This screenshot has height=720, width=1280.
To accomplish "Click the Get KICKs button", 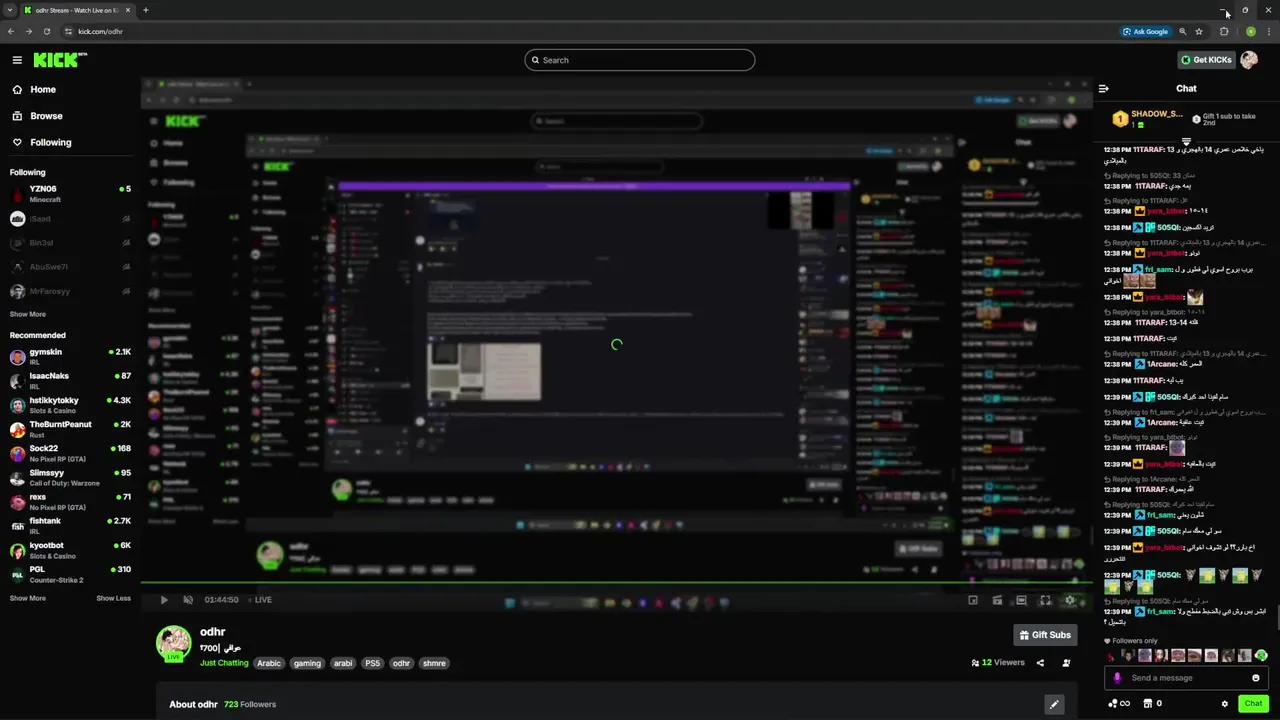I will (x=1206, y=60).
